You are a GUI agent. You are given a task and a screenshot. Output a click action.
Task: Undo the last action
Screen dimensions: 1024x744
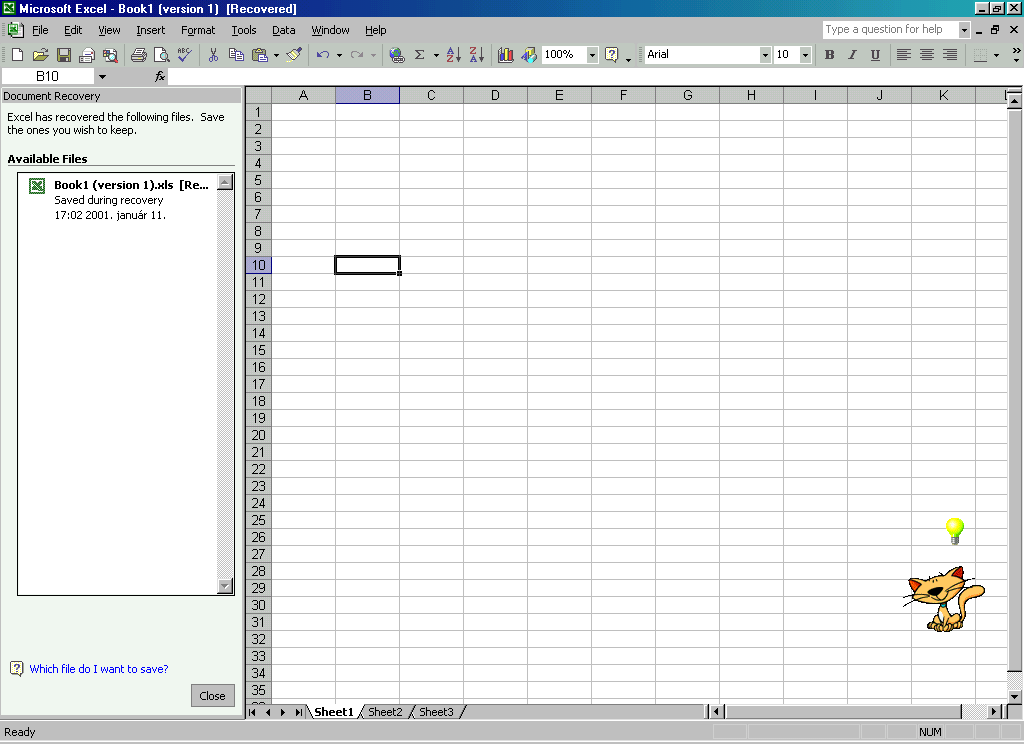tap(323, 55)
